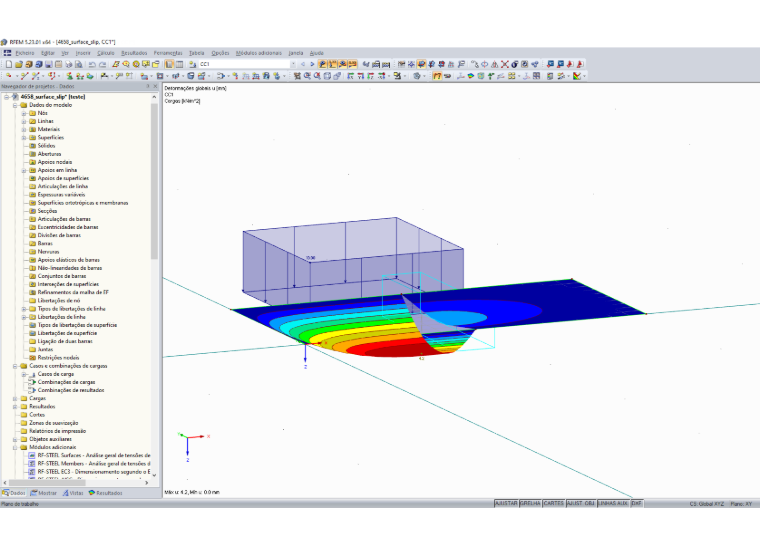Image resolution: width=760 pixels, height=545 pixels.
Task: Select Combinações de cargas tree item
Action: tap(66, 382)
